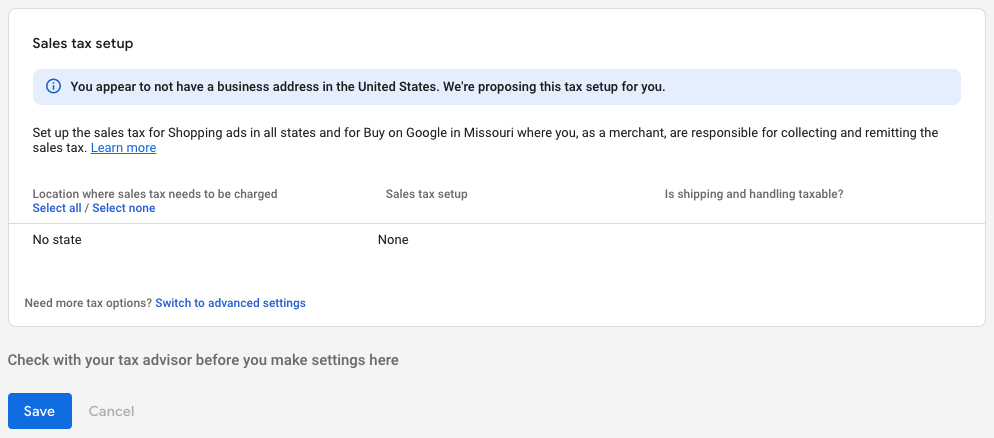Screen dimensions: 994x438
Task: Click Is shipping and handling taxable header
Action: [754, 194]
